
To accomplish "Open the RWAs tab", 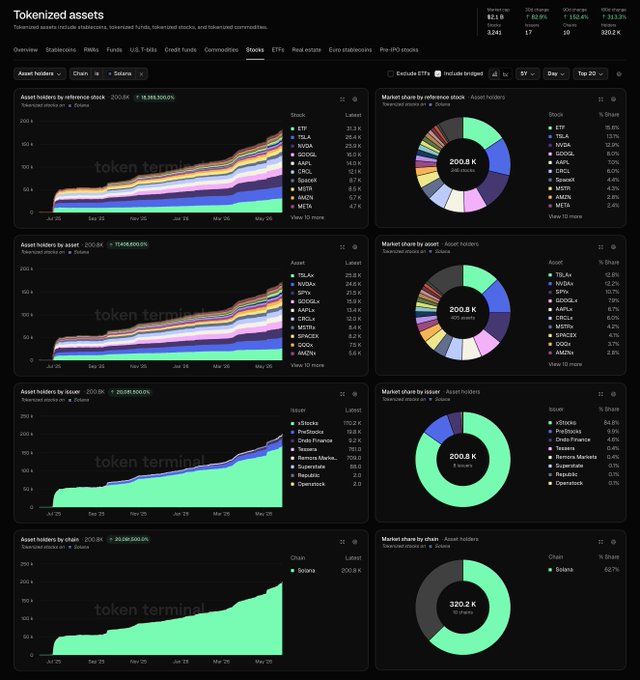I will pyautogui.click(x=91, y=50).
